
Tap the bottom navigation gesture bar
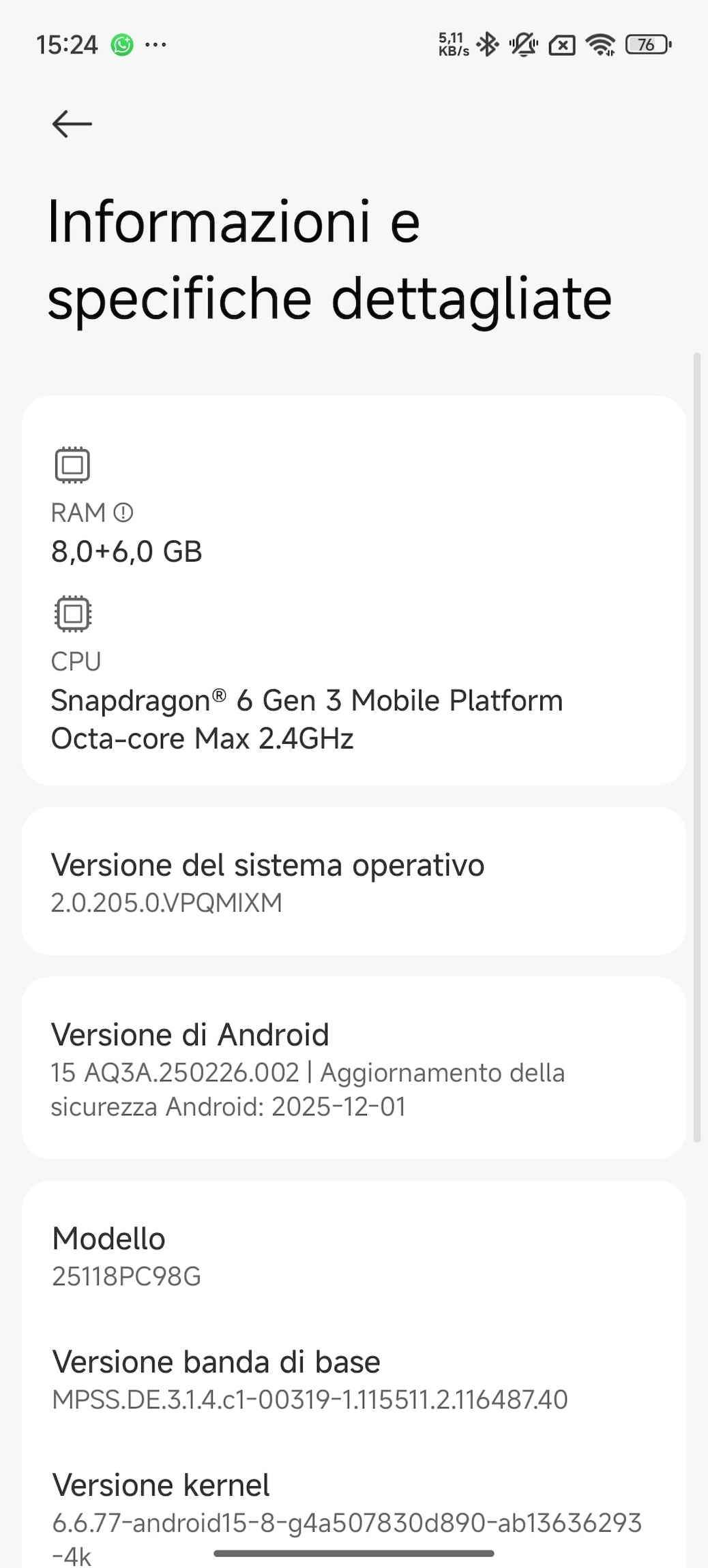coord(353,1554)
